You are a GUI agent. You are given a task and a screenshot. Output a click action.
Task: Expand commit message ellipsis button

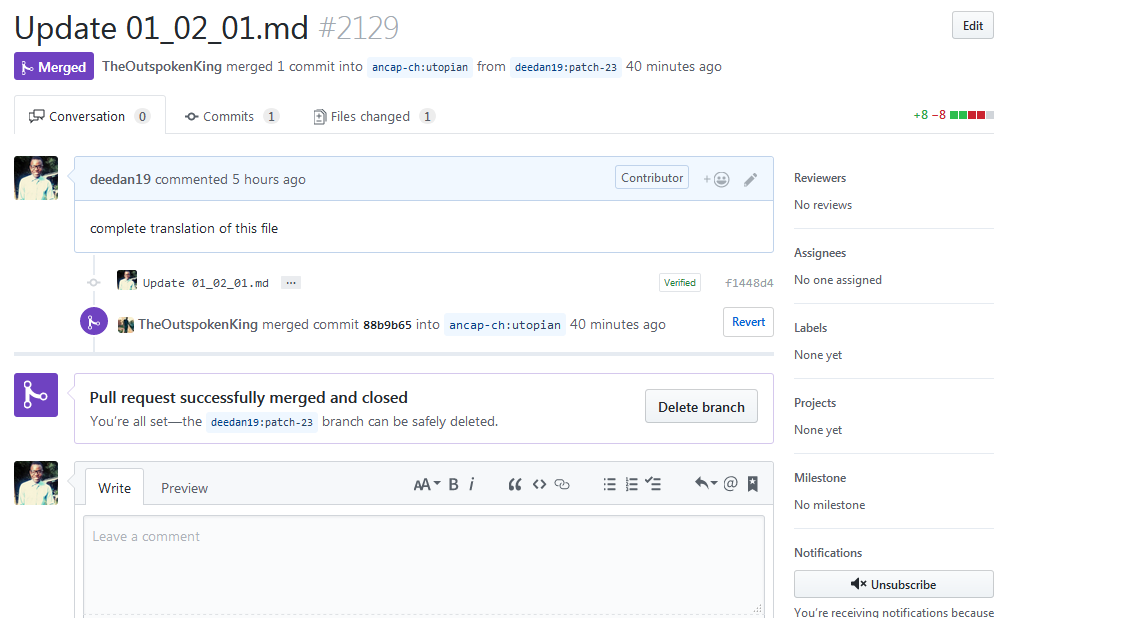[290, 282]
